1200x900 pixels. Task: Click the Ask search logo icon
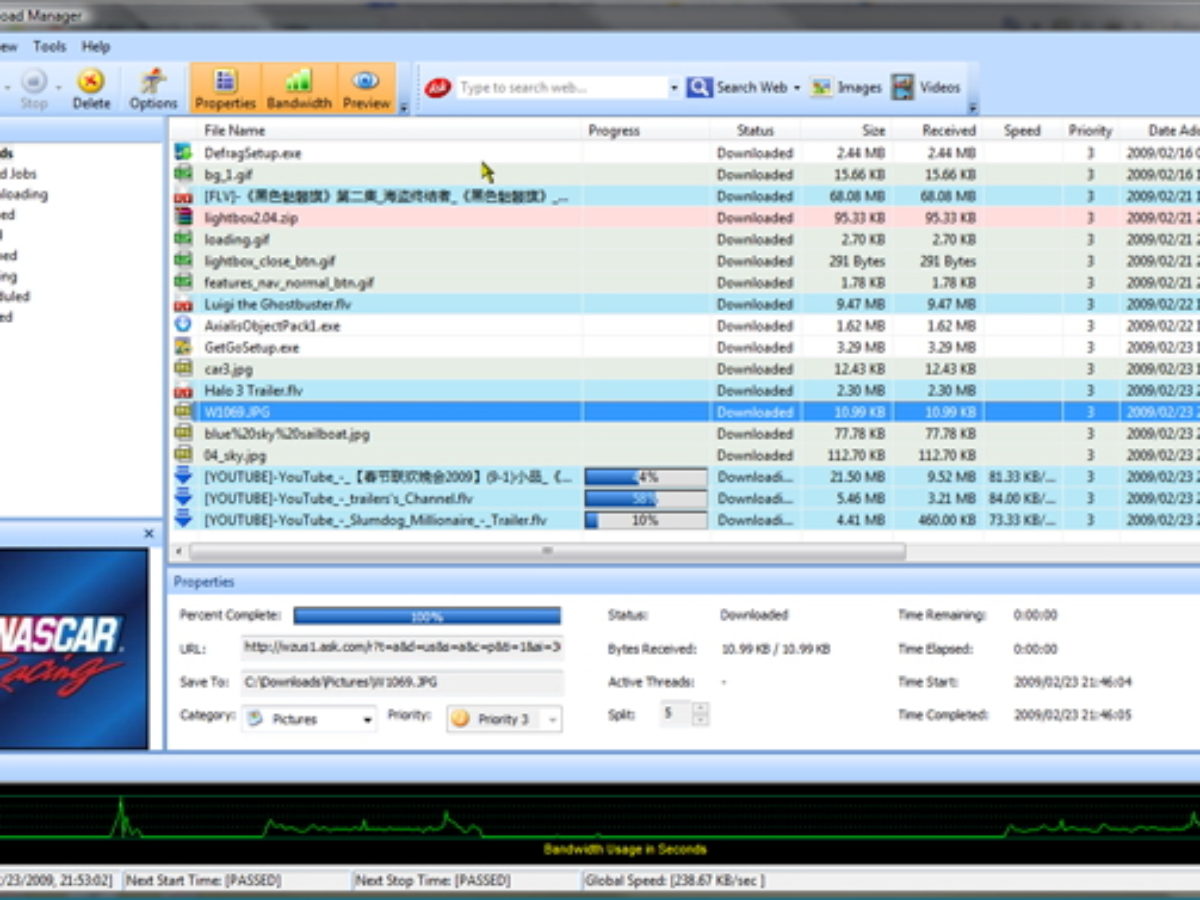tap(438, 88)
